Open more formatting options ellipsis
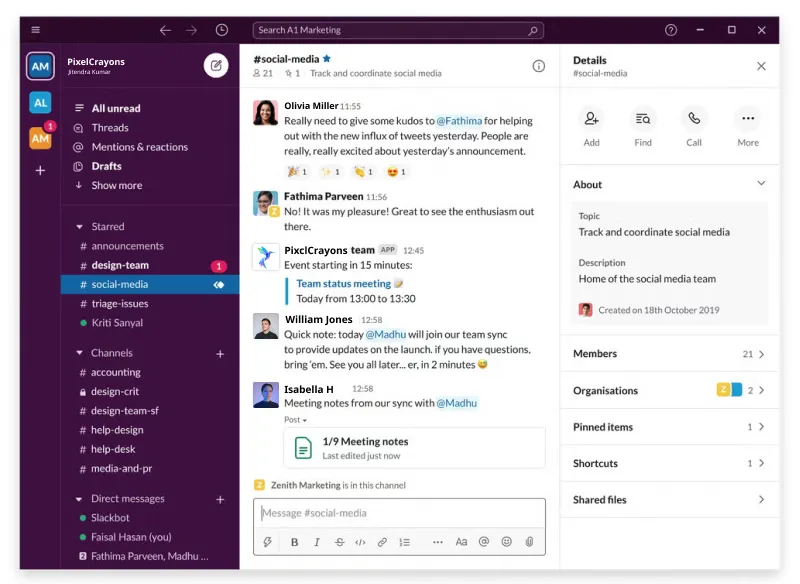This screenshot has height=584, width=800. point(438,542)
